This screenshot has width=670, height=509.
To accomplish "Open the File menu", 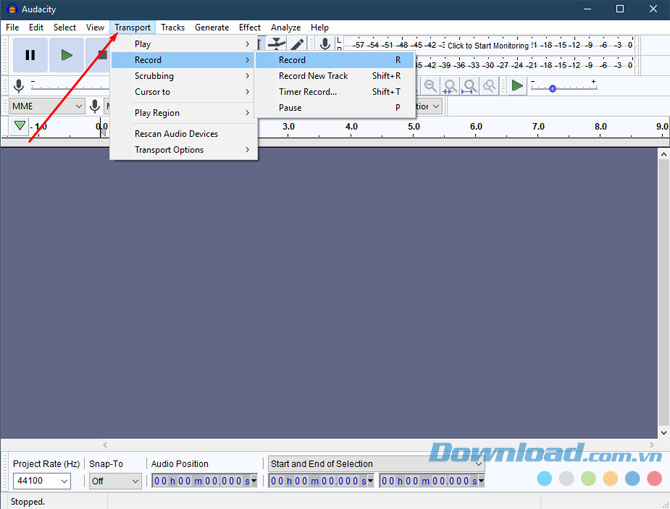I will click(x=12, y=27).
